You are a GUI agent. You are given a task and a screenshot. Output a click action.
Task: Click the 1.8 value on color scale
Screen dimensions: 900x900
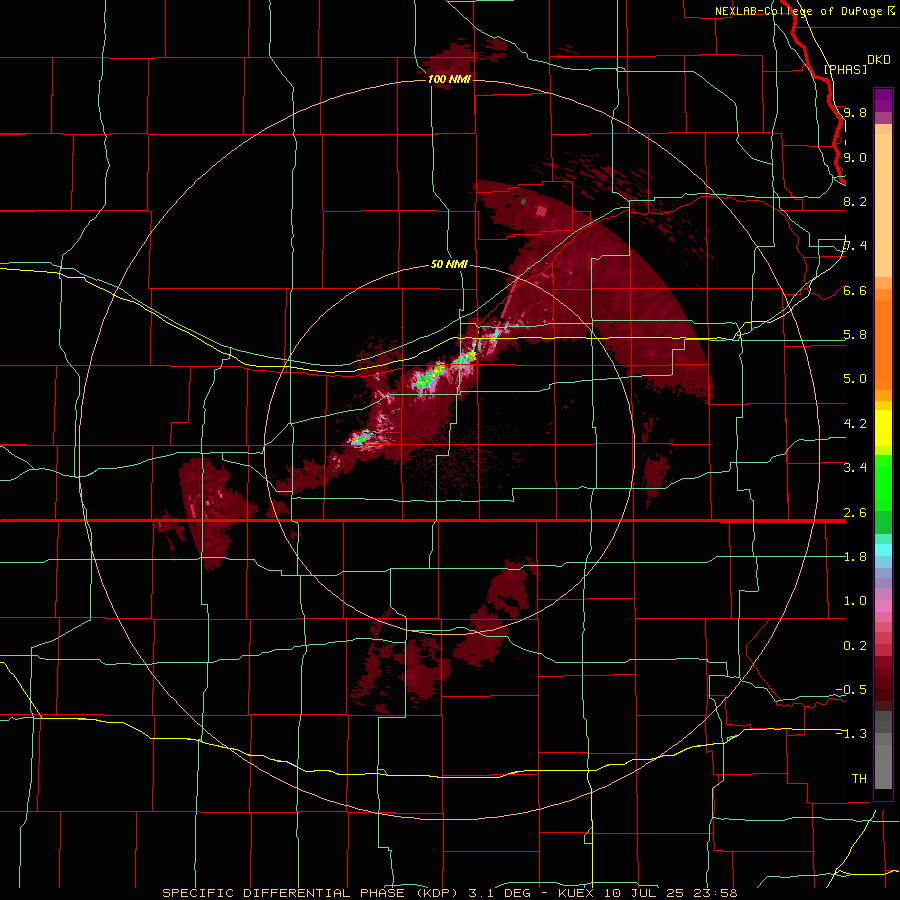pos(855,557)
